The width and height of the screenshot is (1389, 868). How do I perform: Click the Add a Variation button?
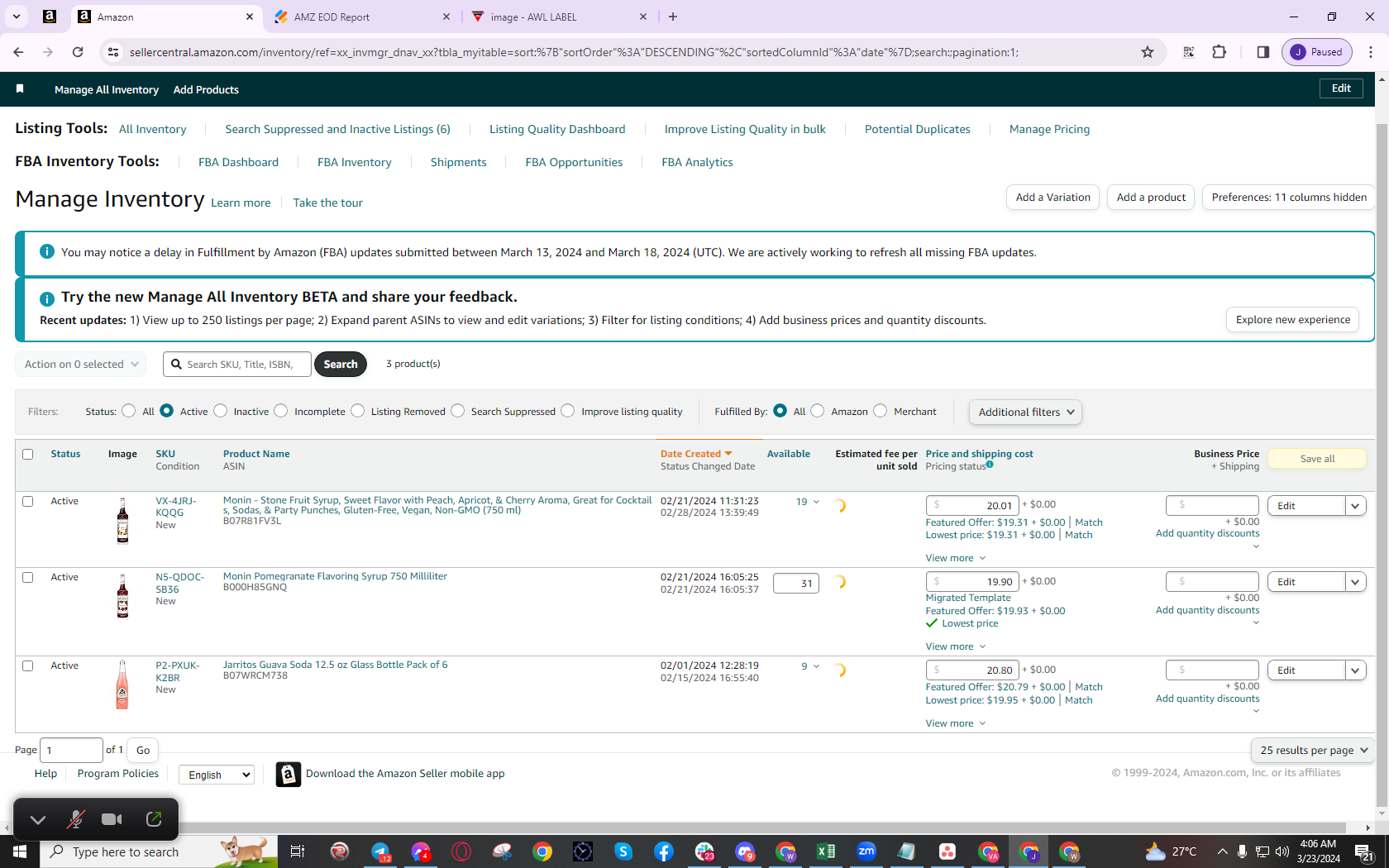(1052, 197)
